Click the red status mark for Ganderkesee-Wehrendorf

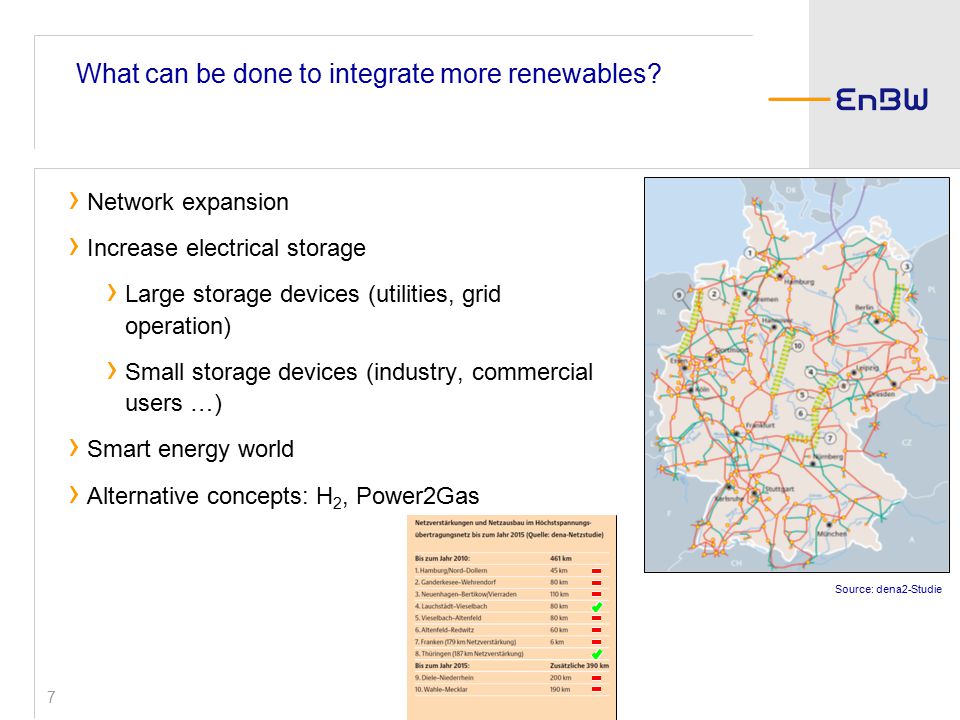596,583
